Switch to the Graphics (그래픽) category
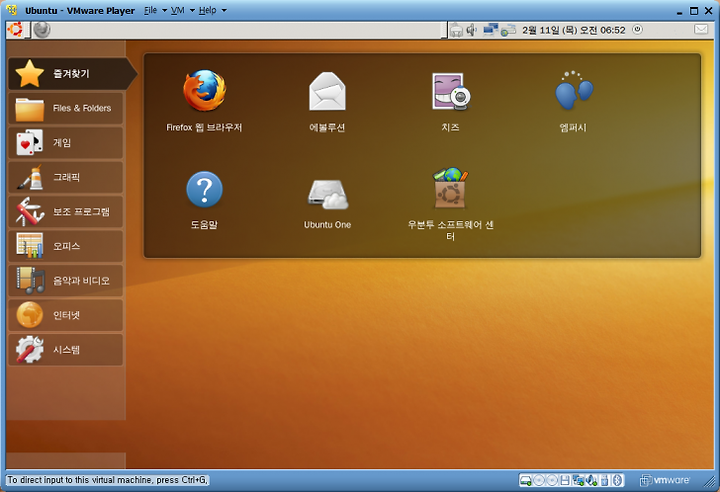The image size is (720, 492). tap(66, 177)
